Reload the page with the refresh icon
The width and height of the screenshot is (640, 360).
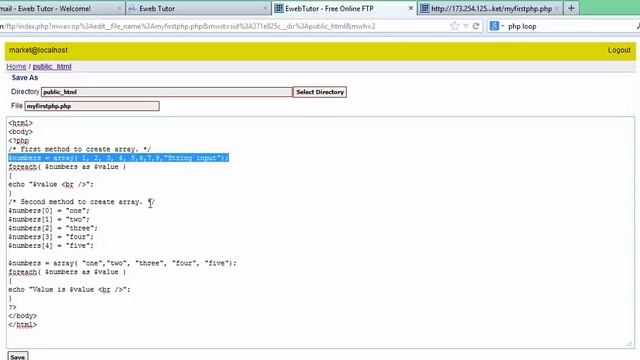(x=476, y=26)
